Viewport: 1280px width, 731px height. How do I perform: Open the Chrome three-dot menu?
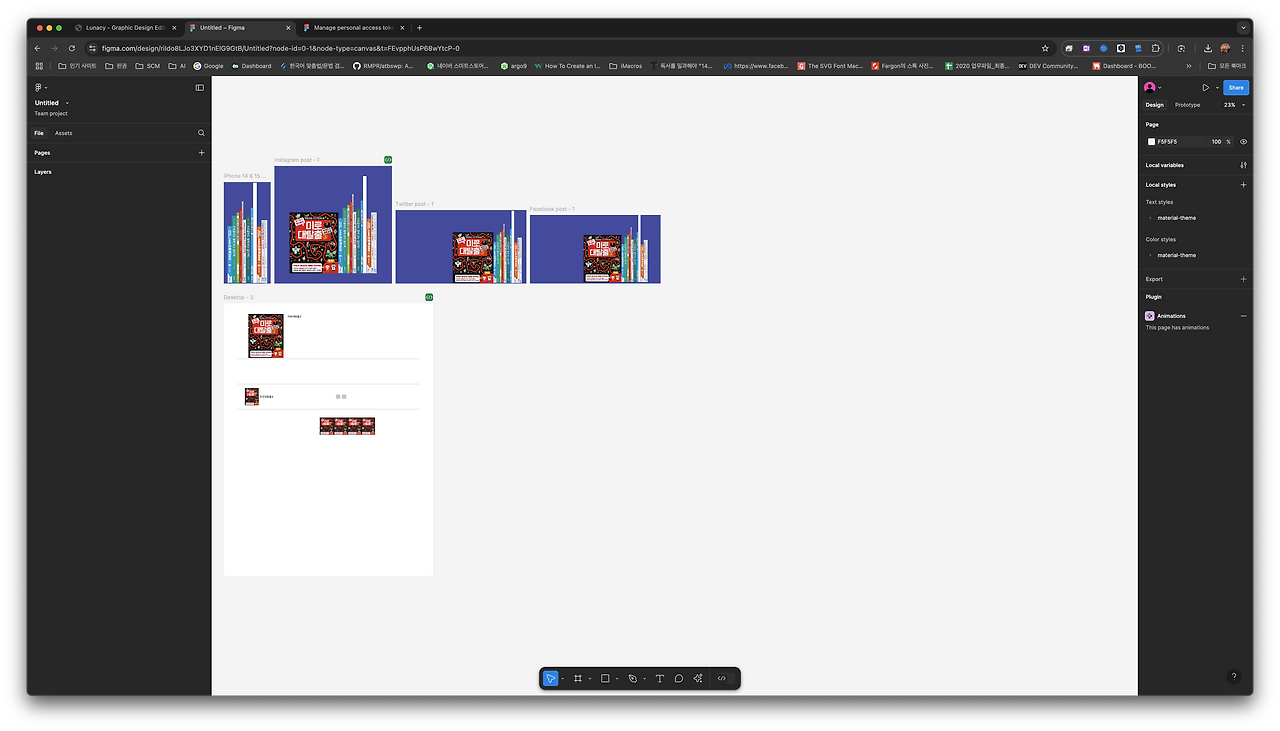[1243, 48]
